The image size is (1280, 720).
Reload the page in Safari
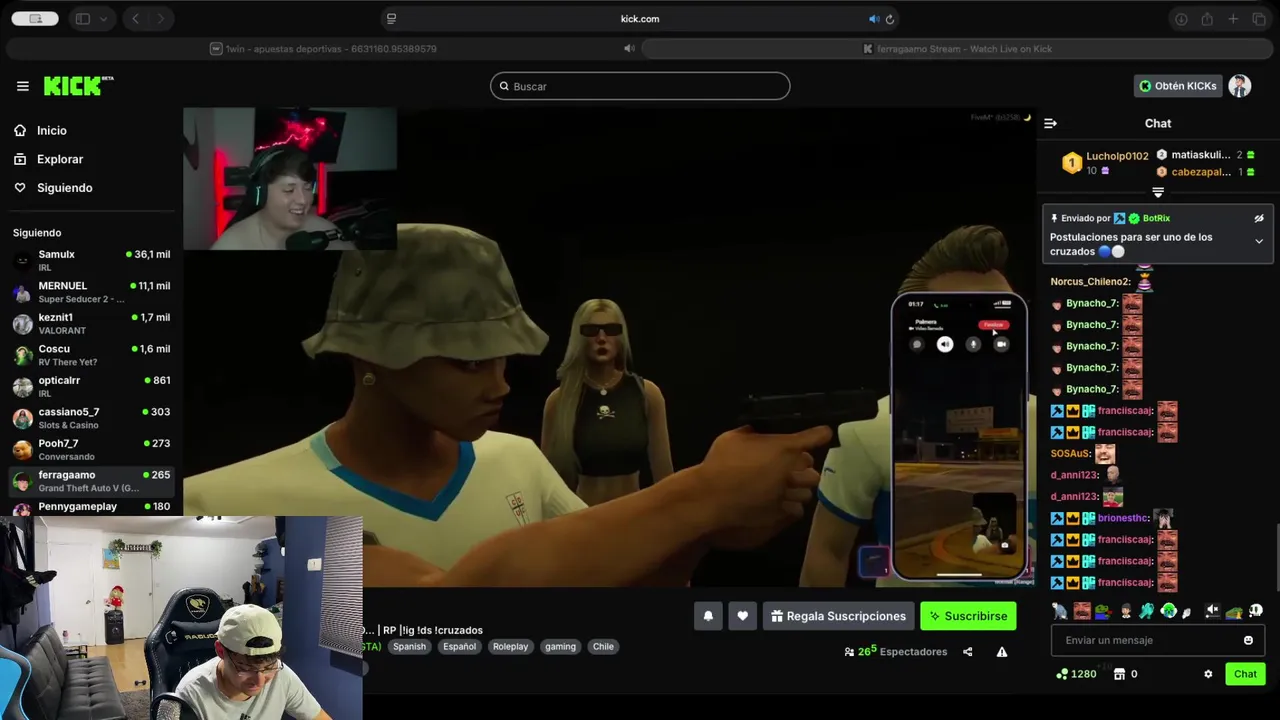889,19
